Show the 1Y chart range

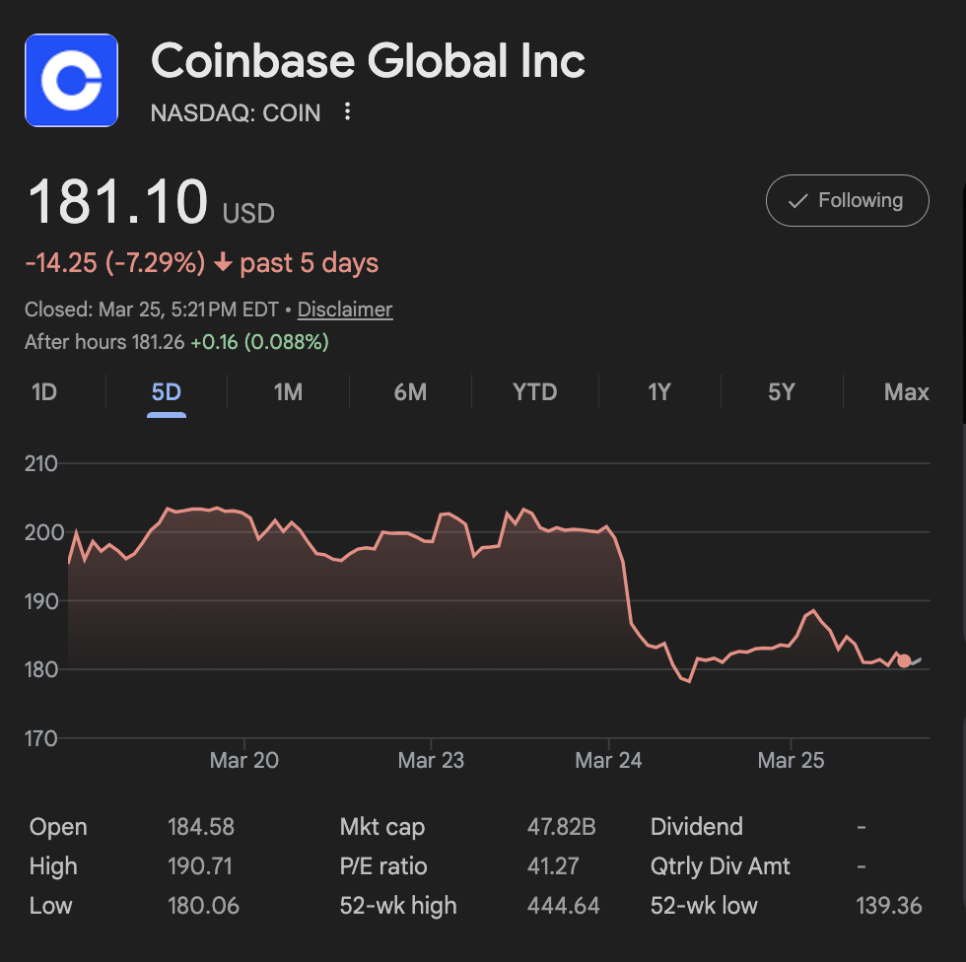658,392
